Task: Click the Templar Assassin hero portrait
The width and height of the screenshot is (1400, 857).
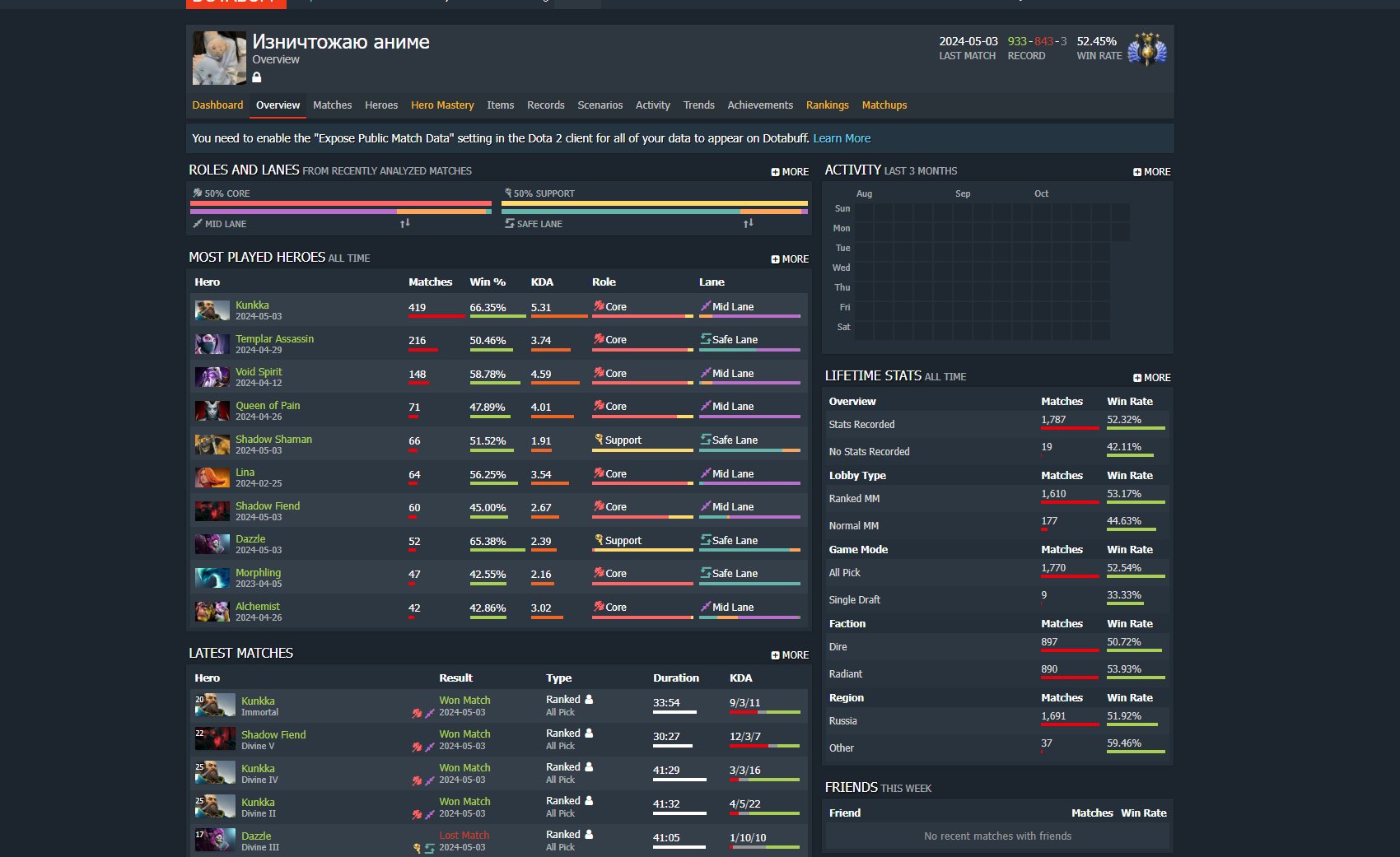Action: (212, 344)
